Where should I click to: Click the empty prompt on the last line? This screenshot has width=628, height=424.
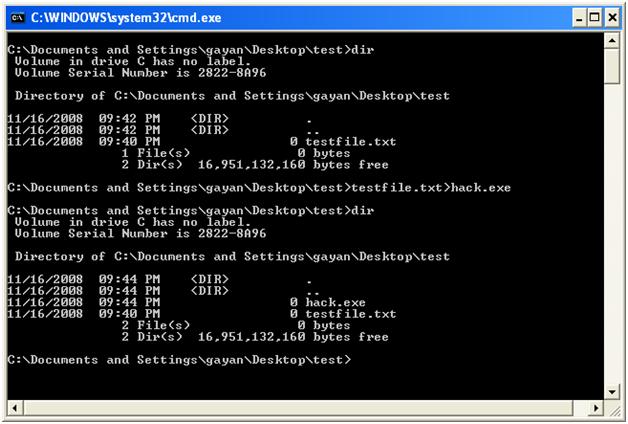pos(178,358)
